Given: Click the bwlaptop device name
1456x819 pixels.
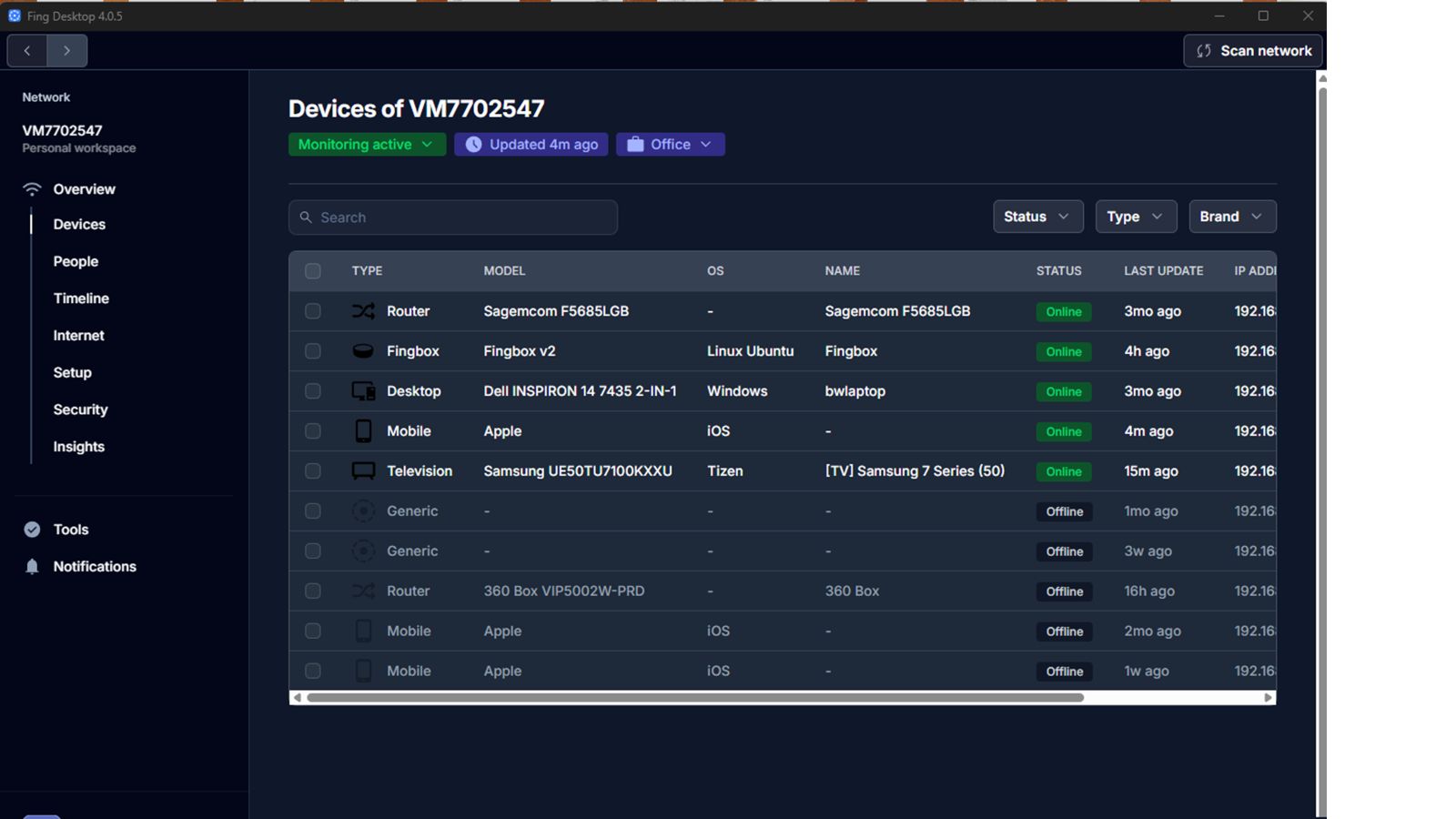Looking at the screenshot, I should tap(855, 391).
